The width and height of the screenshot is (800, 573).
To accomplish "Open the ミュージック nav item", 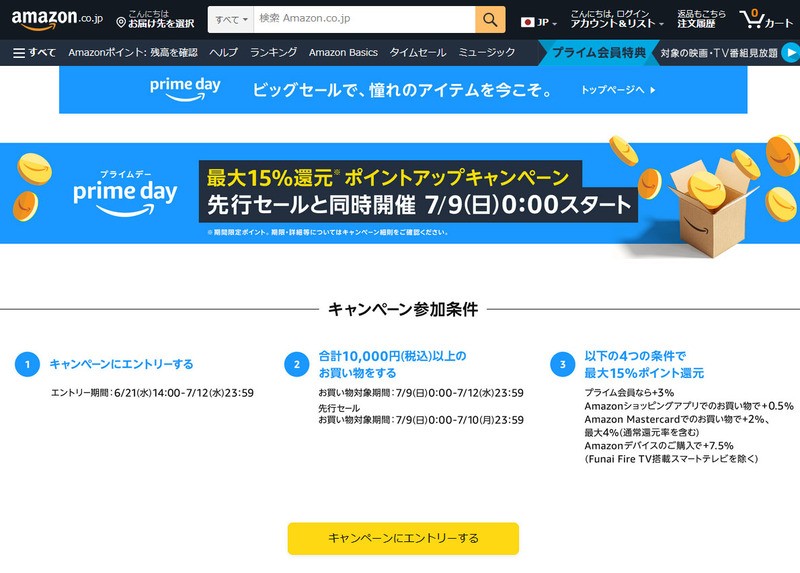I will tap(486, 53).
